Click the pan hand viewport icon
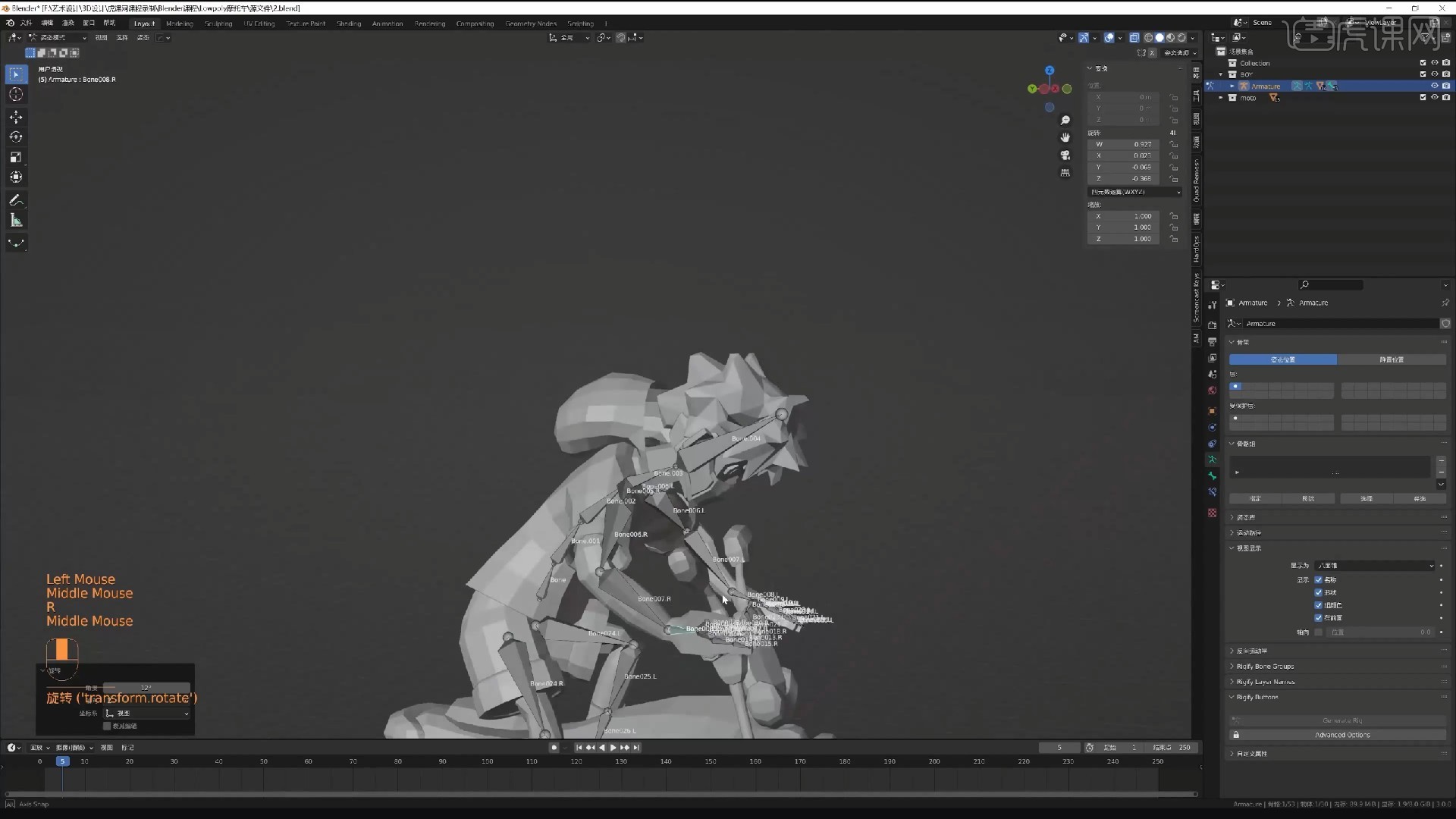The image size is (1456, 819). [x=1065, y=137]
